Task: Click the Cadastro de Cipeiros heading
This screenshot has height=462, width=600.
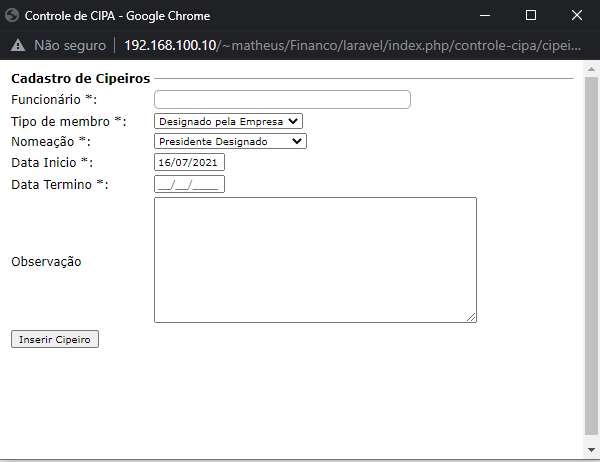Action: (x=80, y=78)
